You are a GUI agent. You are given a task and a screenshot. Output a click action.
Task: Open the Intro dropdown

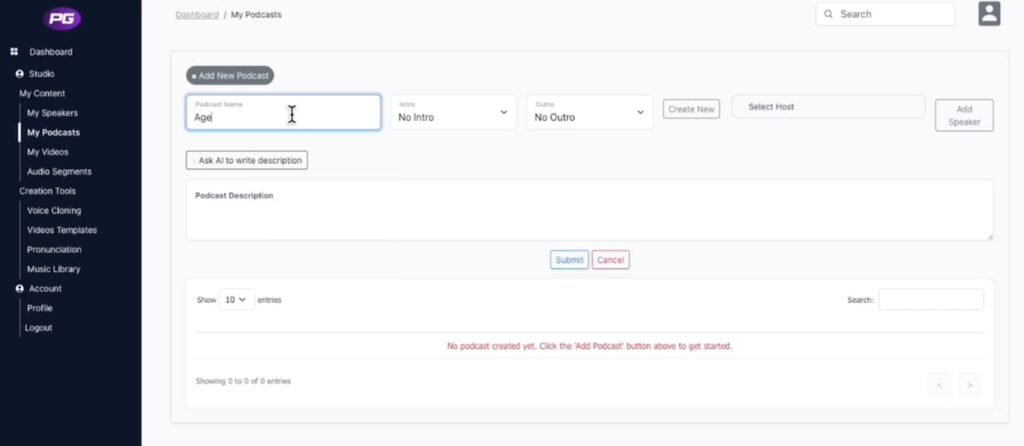point(453,112)
